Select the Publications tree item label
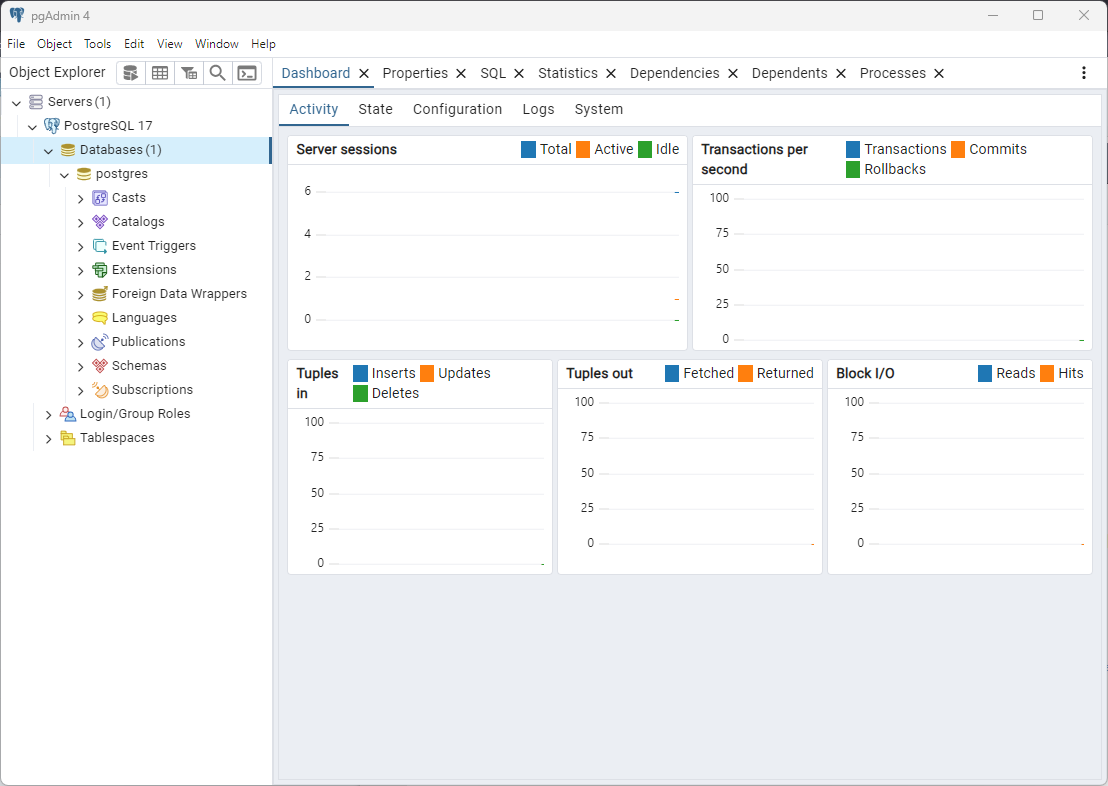 click(148, 342)
